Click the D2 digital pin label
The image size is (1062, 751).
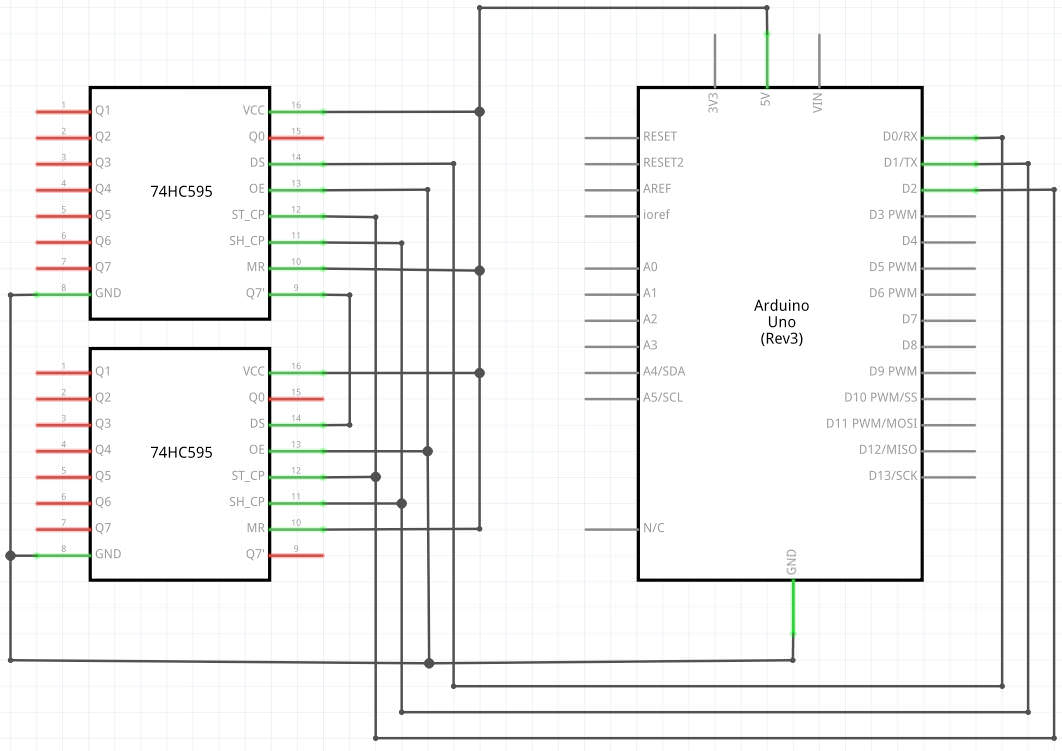pos(910,189)
